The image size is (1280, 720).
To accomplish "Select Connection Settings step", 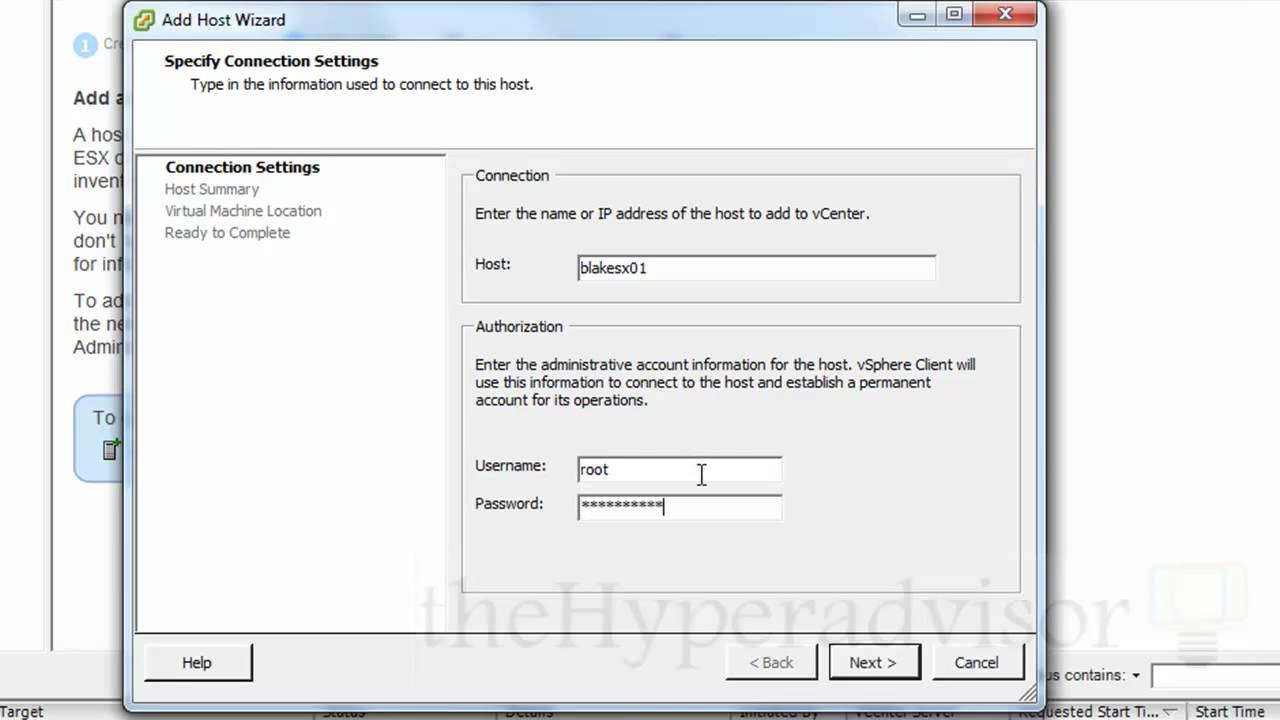I will (x=243, y=167).
